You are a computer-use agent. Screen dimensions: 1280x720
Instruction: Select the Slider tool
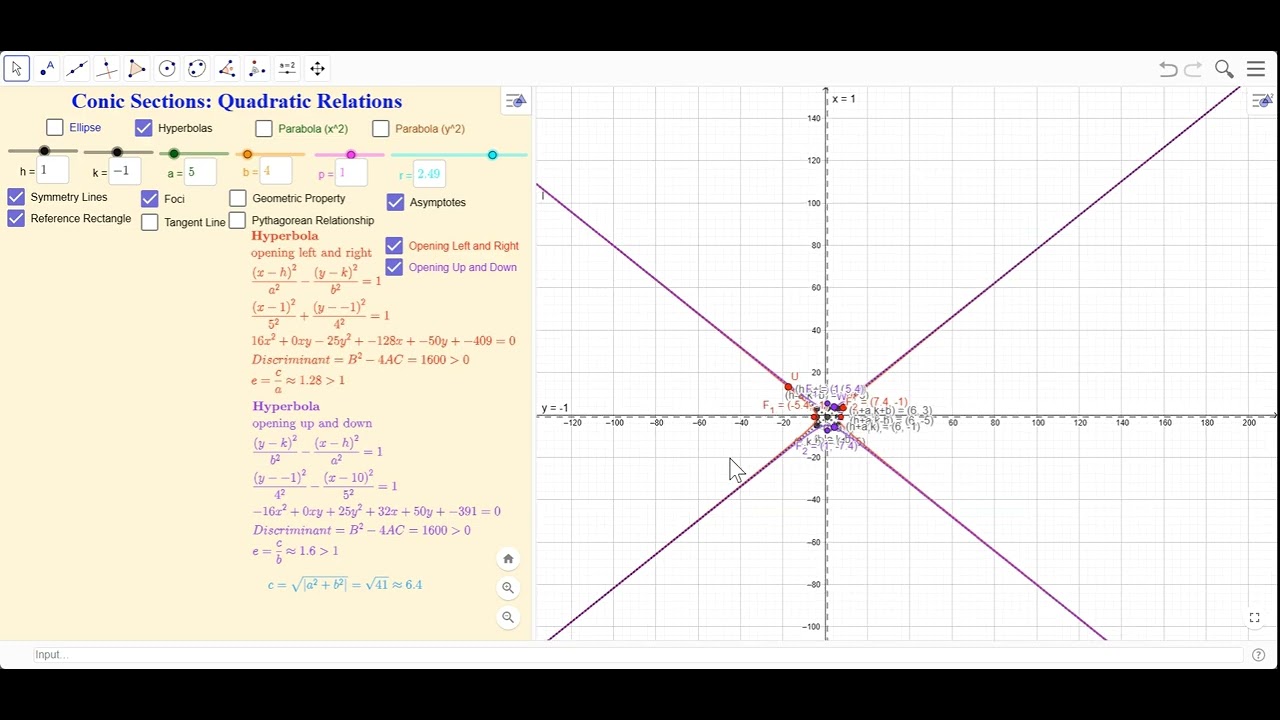coord(287,68)
